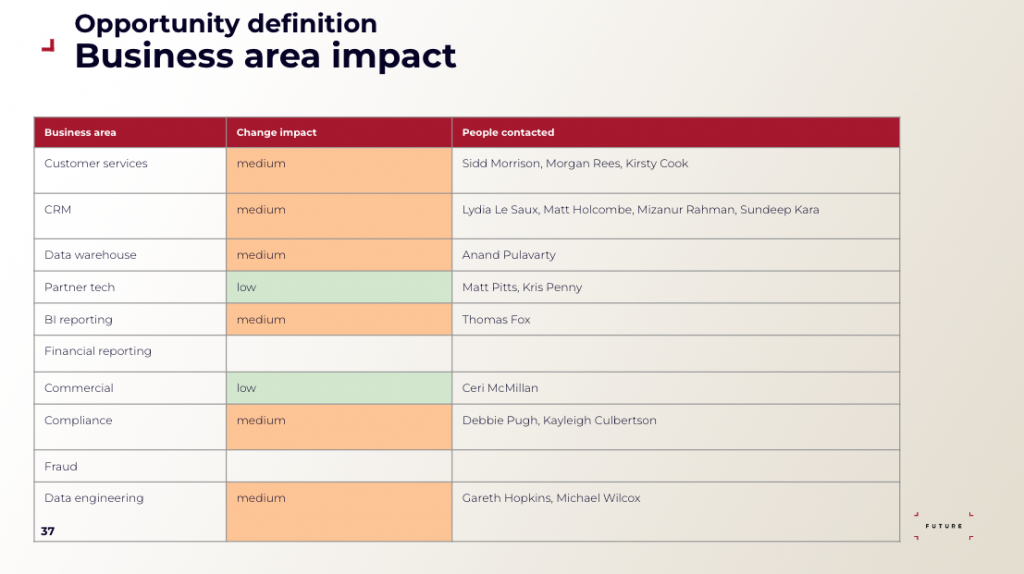Viewport: 1024px width, 574px height.
Task: Select the orange medium cell for Customer services
Action: [x=338, y=170]
